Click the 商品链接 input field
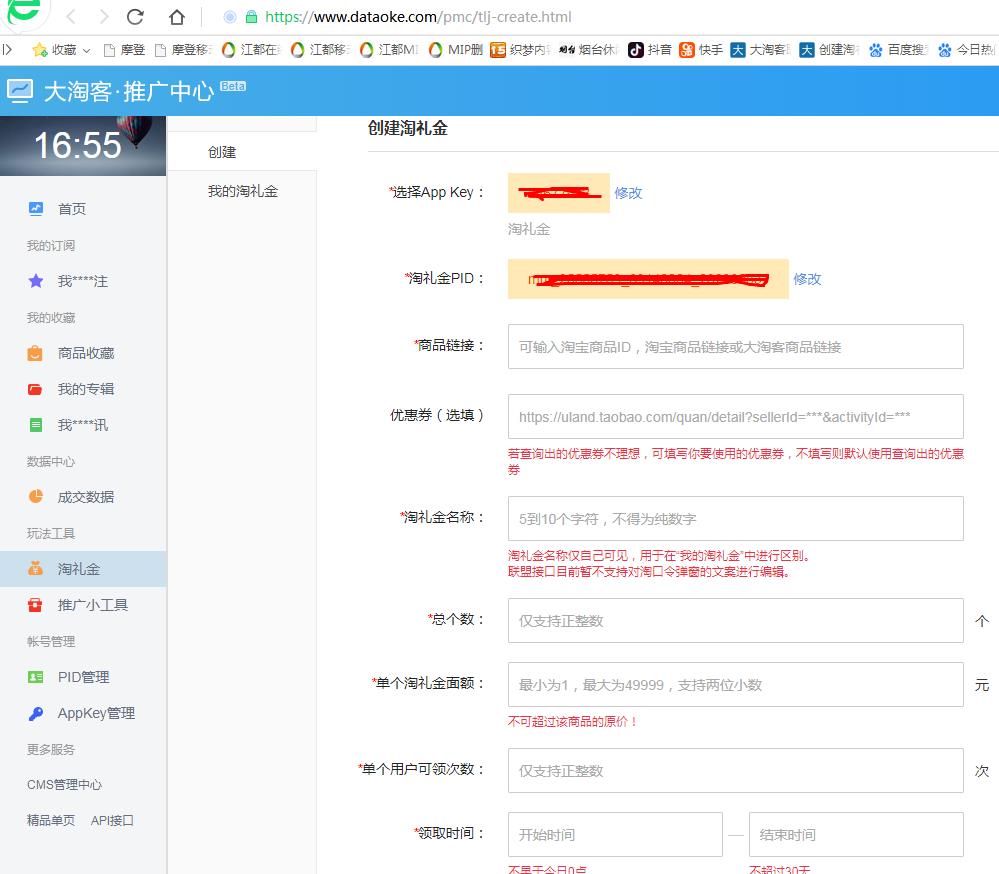Image resolution: width=999 pixels, height=874 pixels. 735,347
